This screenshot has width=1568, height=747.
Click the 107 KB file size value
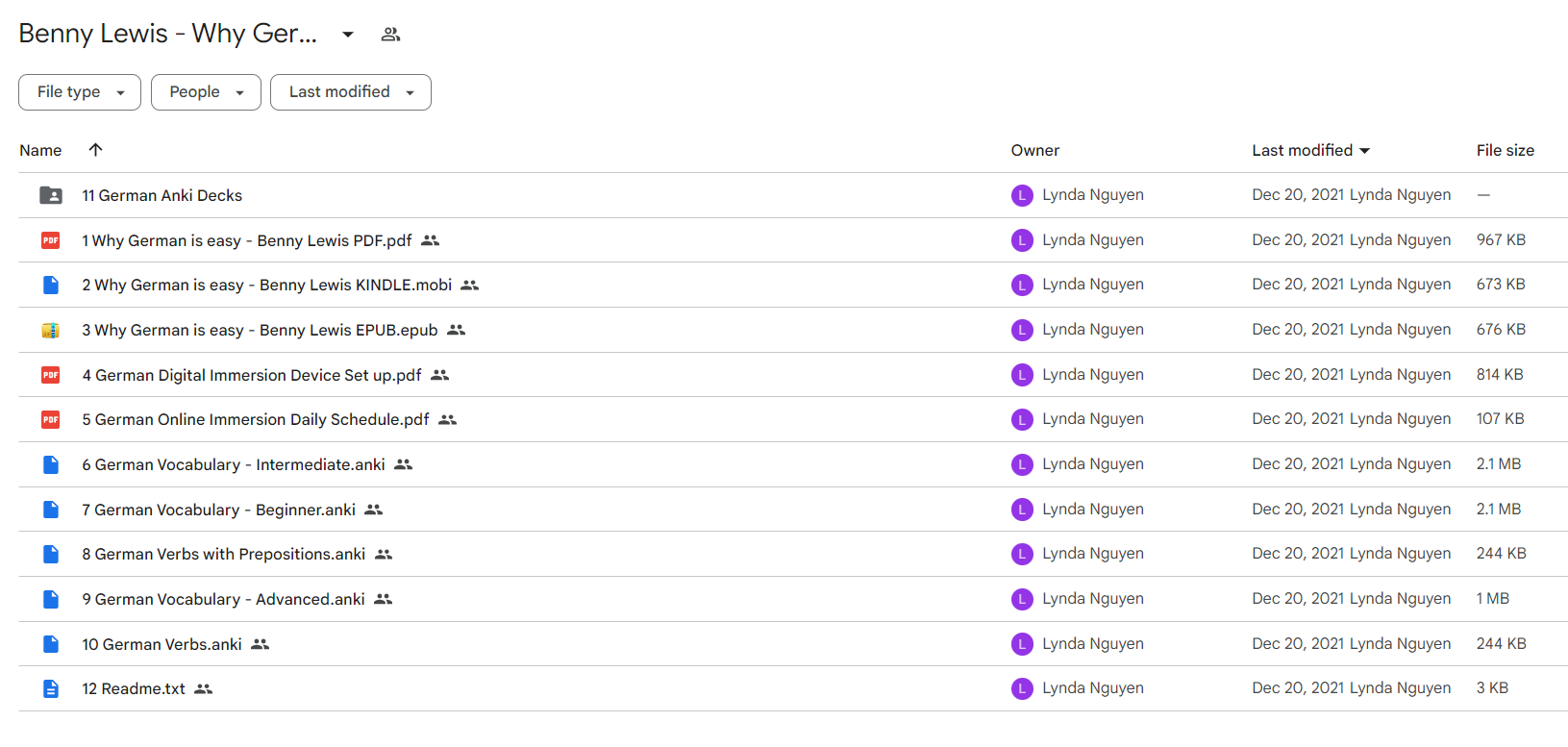click(1500, 419)
